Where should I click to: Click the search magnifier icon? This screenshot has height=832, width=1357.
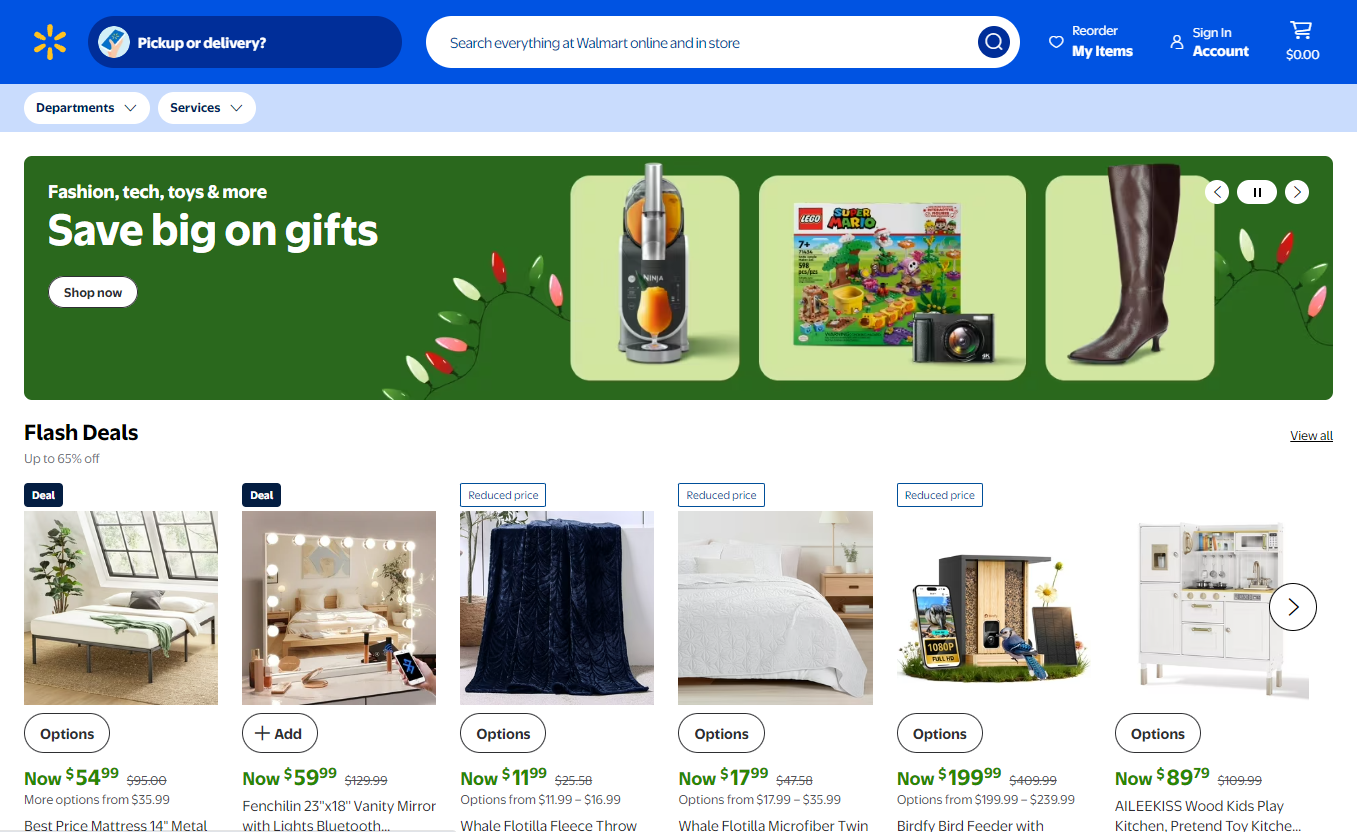[994, 42]
